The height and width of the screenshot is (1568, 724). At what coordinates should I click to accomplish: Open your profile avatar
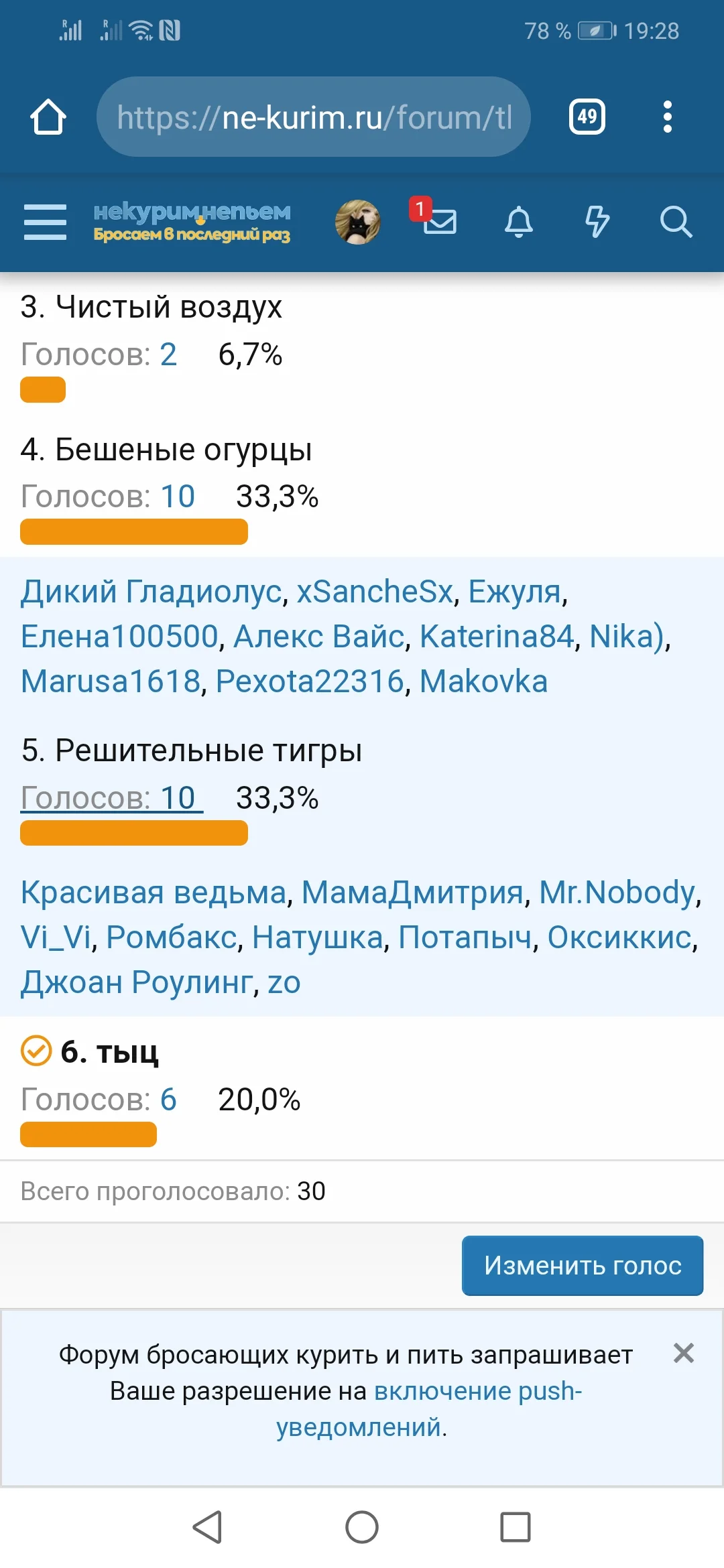pyautogui.click(x=357, y=221)
